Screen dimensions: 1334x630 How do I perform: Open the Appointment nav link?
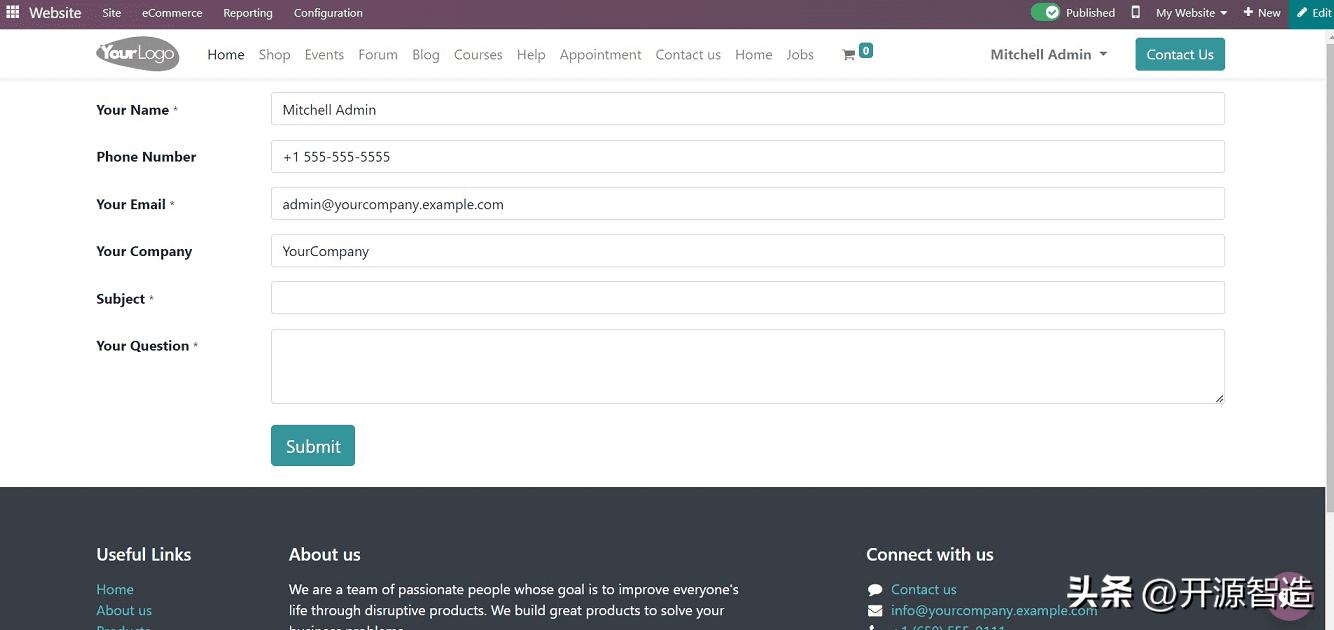pyautogui.click(x=601, y=55)
